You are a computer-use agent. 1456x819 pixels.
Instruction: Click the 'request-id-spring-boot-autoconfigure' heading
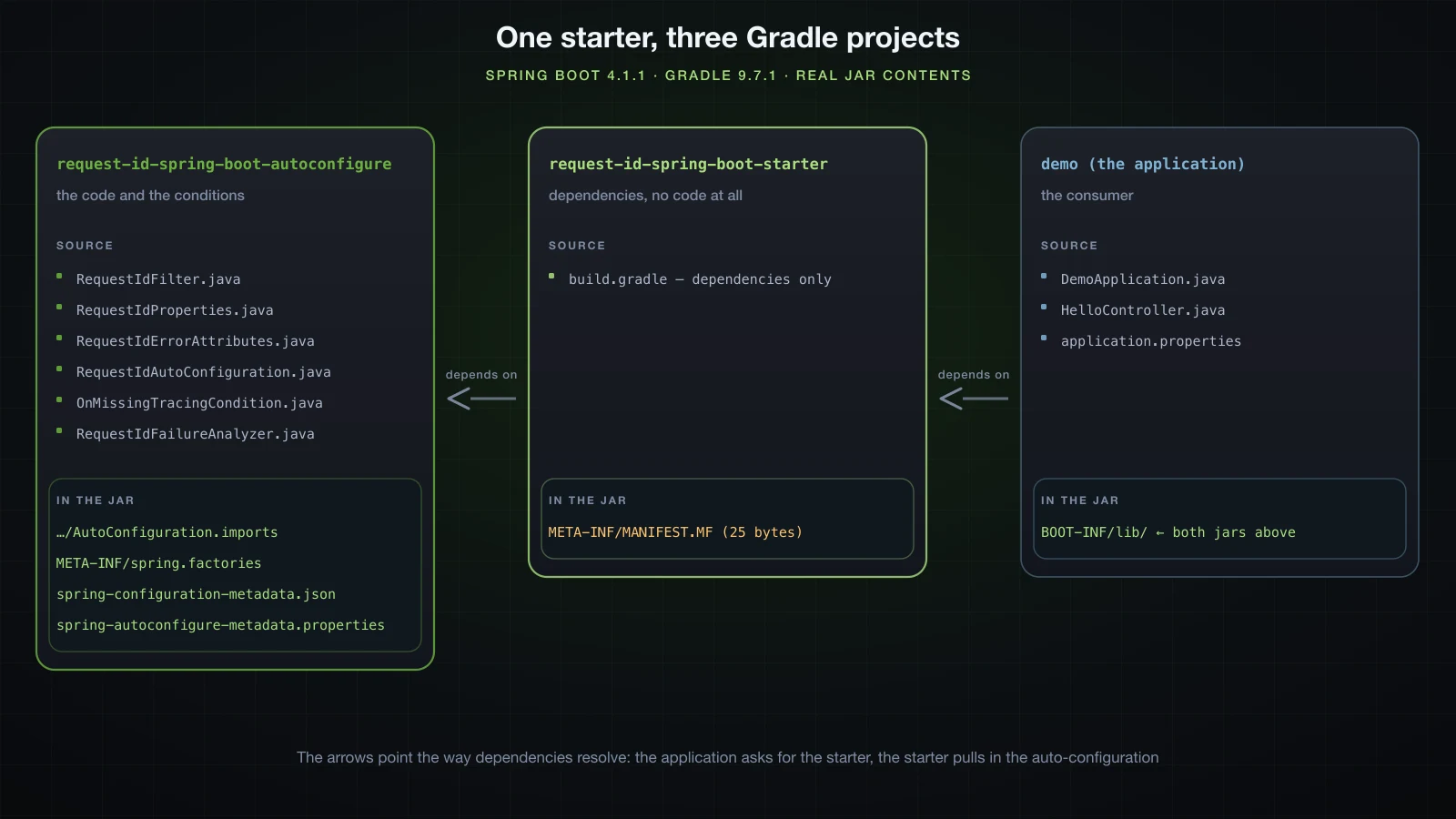point(224,164)
